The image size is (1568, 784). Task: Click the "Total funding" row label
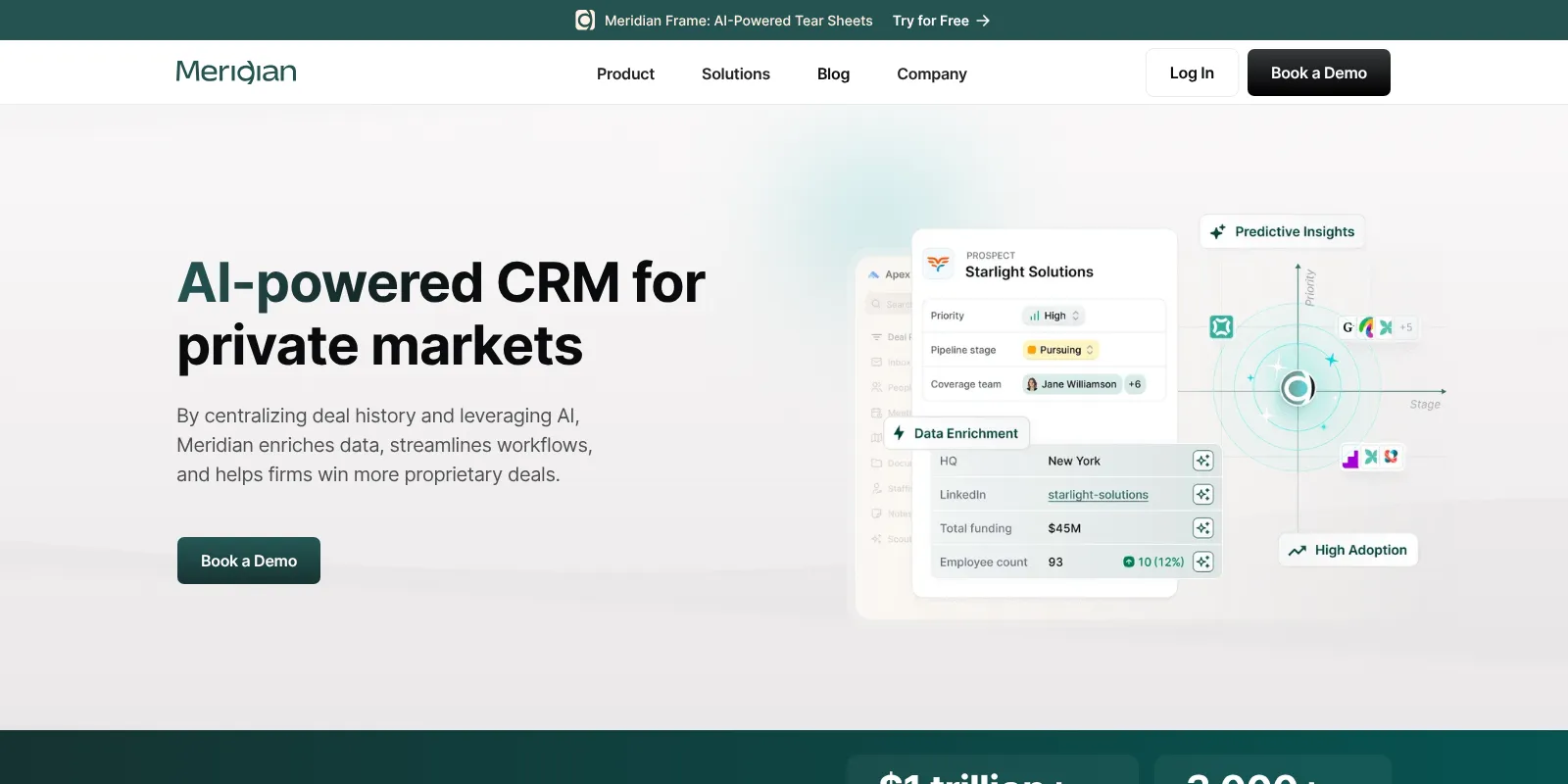coord(976,528)
